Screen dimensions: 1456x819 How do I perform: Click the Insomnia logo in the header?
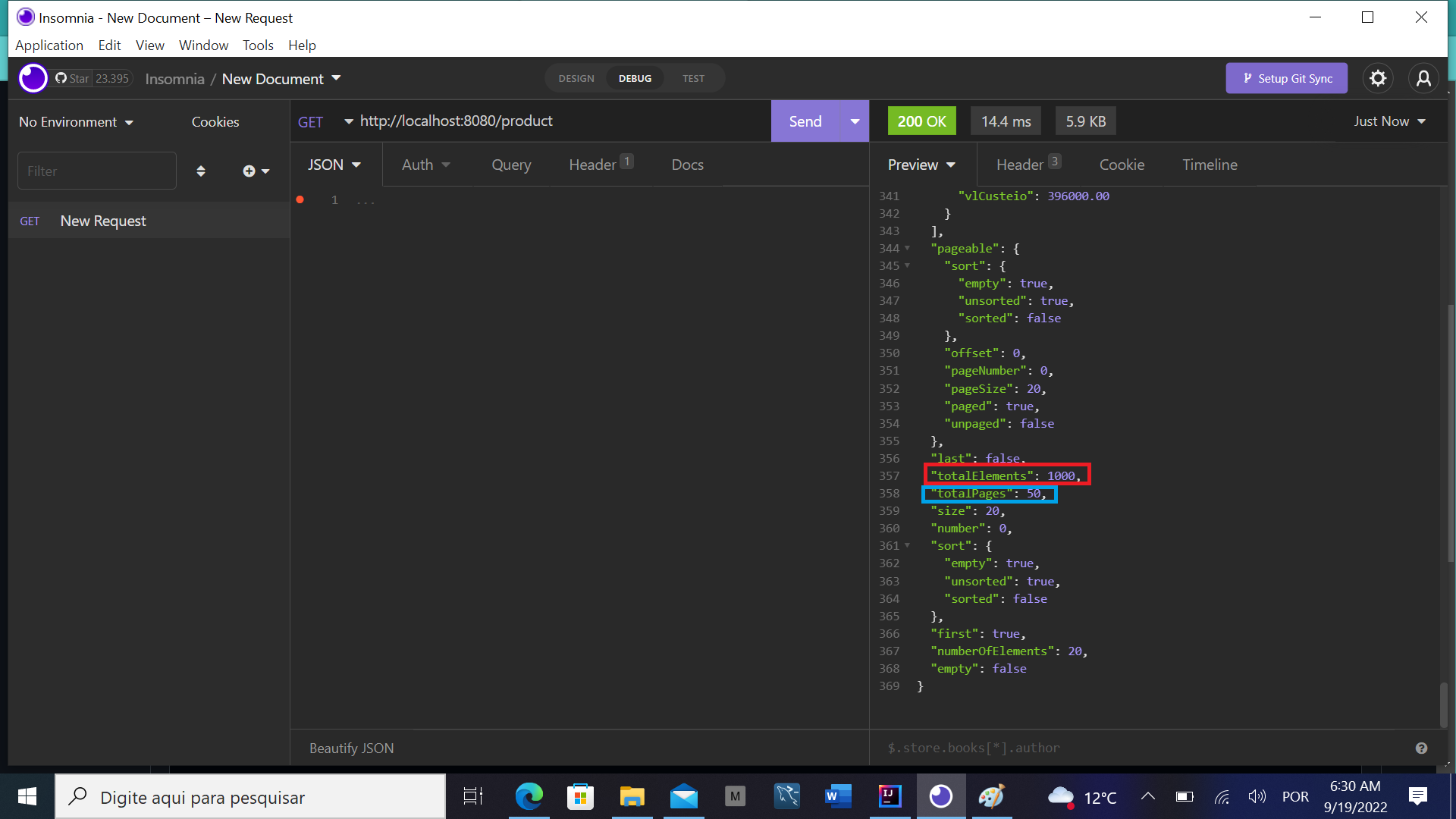(x=33, y=78)
